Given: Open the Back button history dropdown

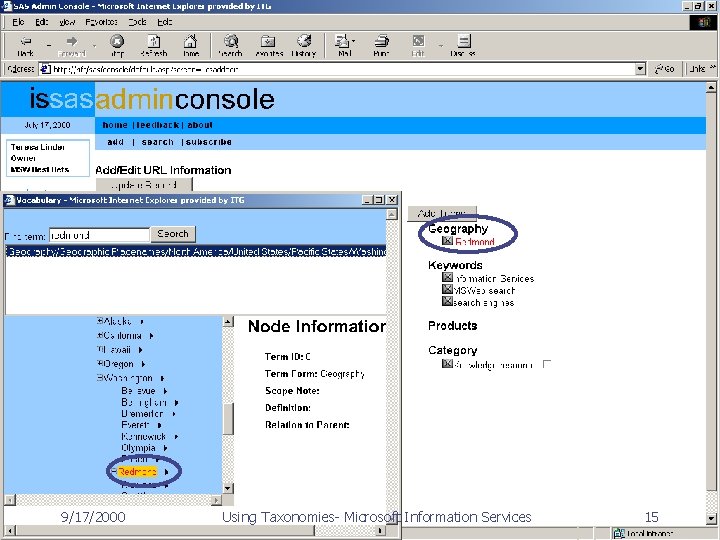Looking at the screenshot, I should click(48, 46).
